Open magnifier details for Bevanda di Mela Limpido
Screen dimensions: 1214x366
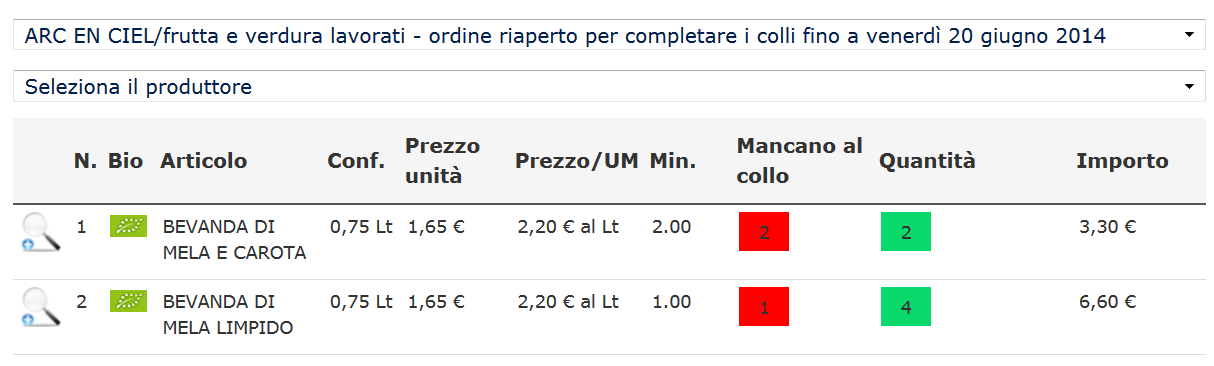[41, 307]
